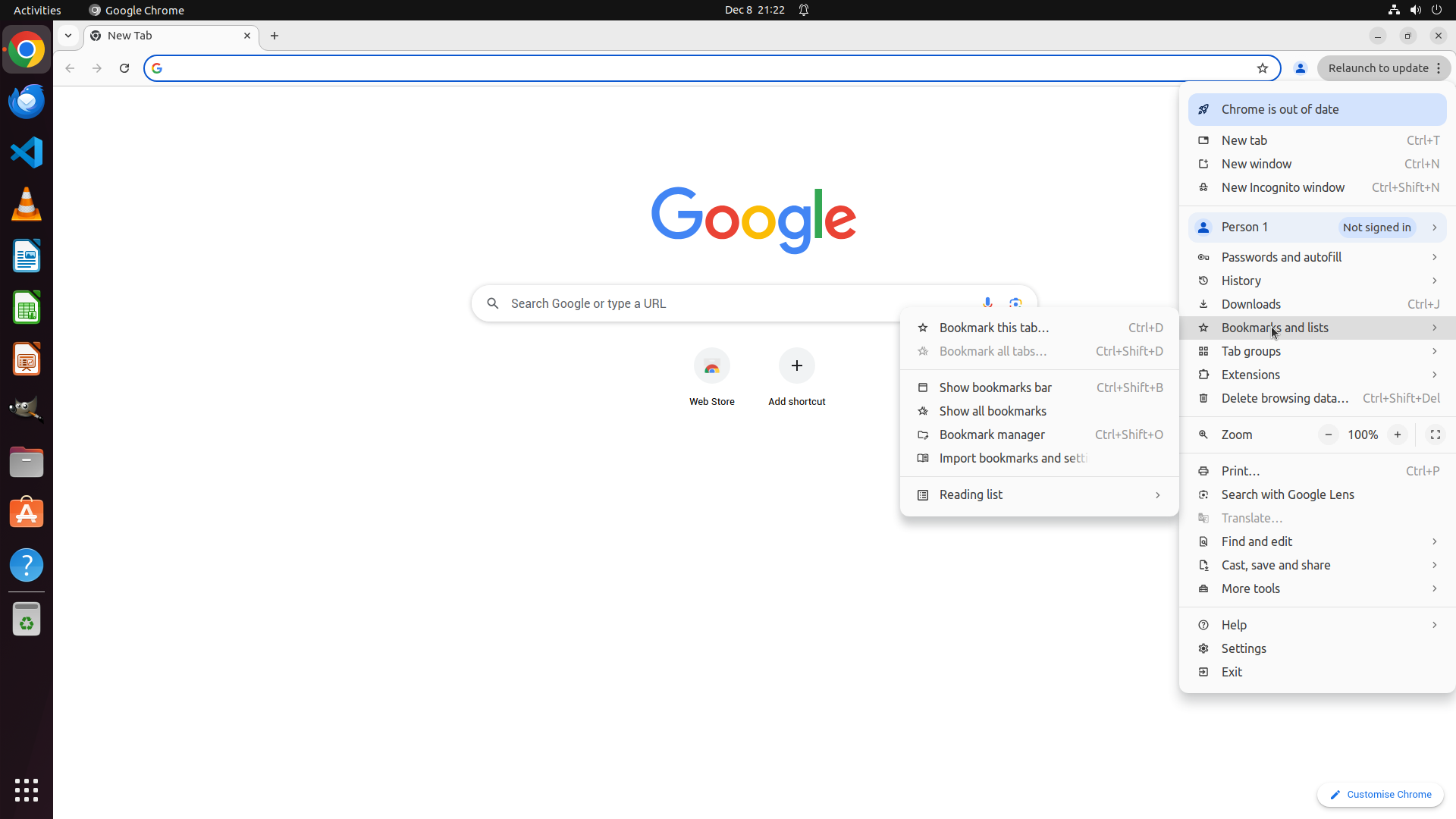Screen dimensions: 1456x819
Task: Open the Web Store shortcut
Action: pyautogui.click(x=712, y=378)
